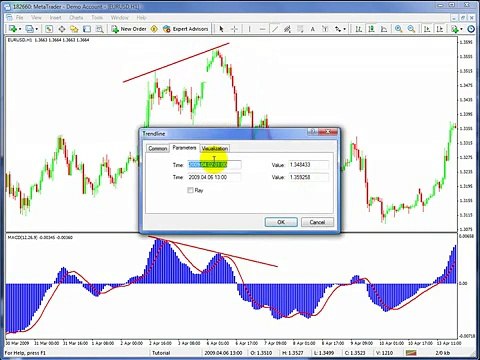Click the Arrows objects icon

[x=338, y=29]
